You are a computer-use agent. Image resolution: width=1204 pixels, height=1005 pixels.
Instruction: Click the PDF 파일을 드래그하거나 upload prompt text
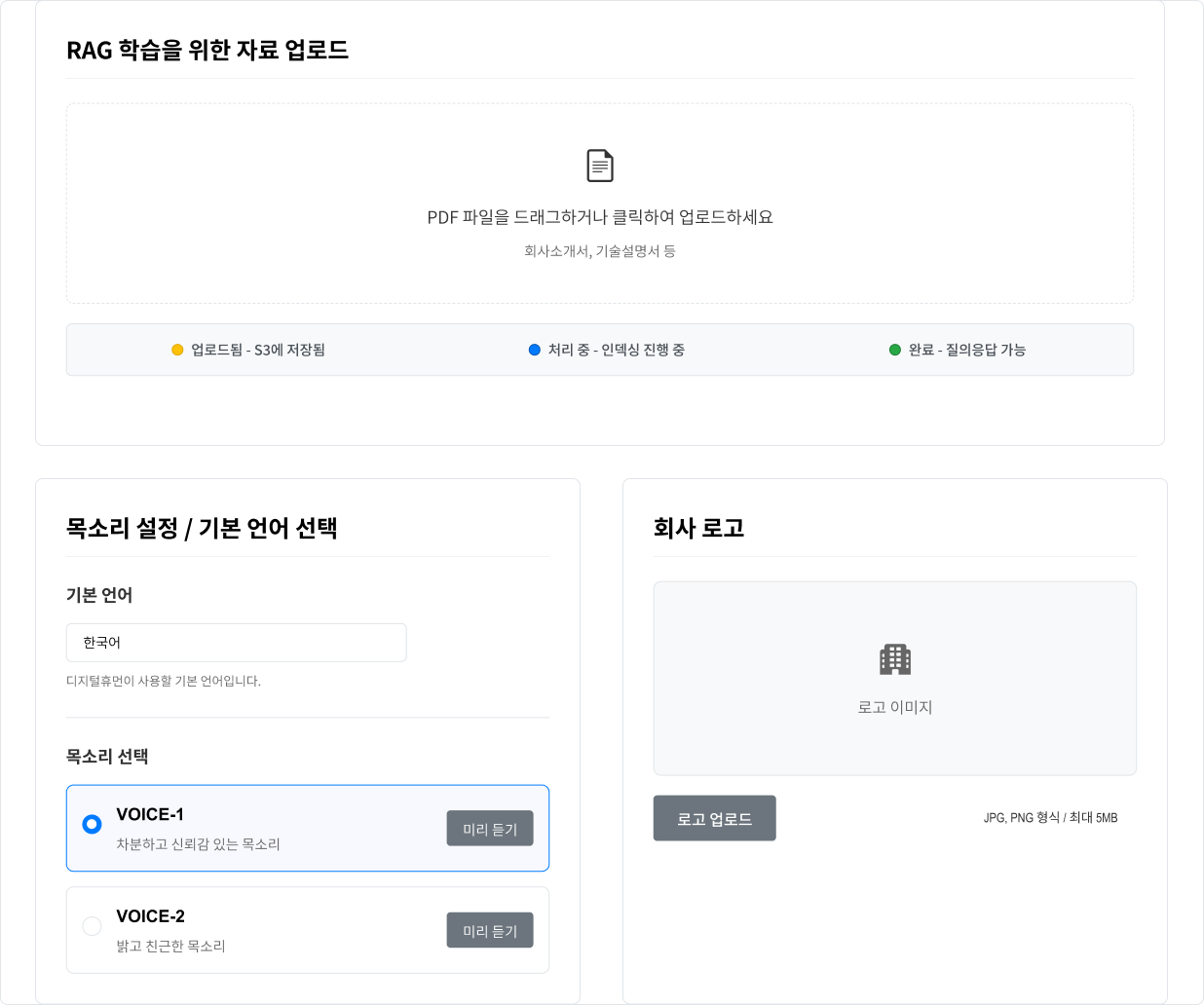tap(600, 217)
